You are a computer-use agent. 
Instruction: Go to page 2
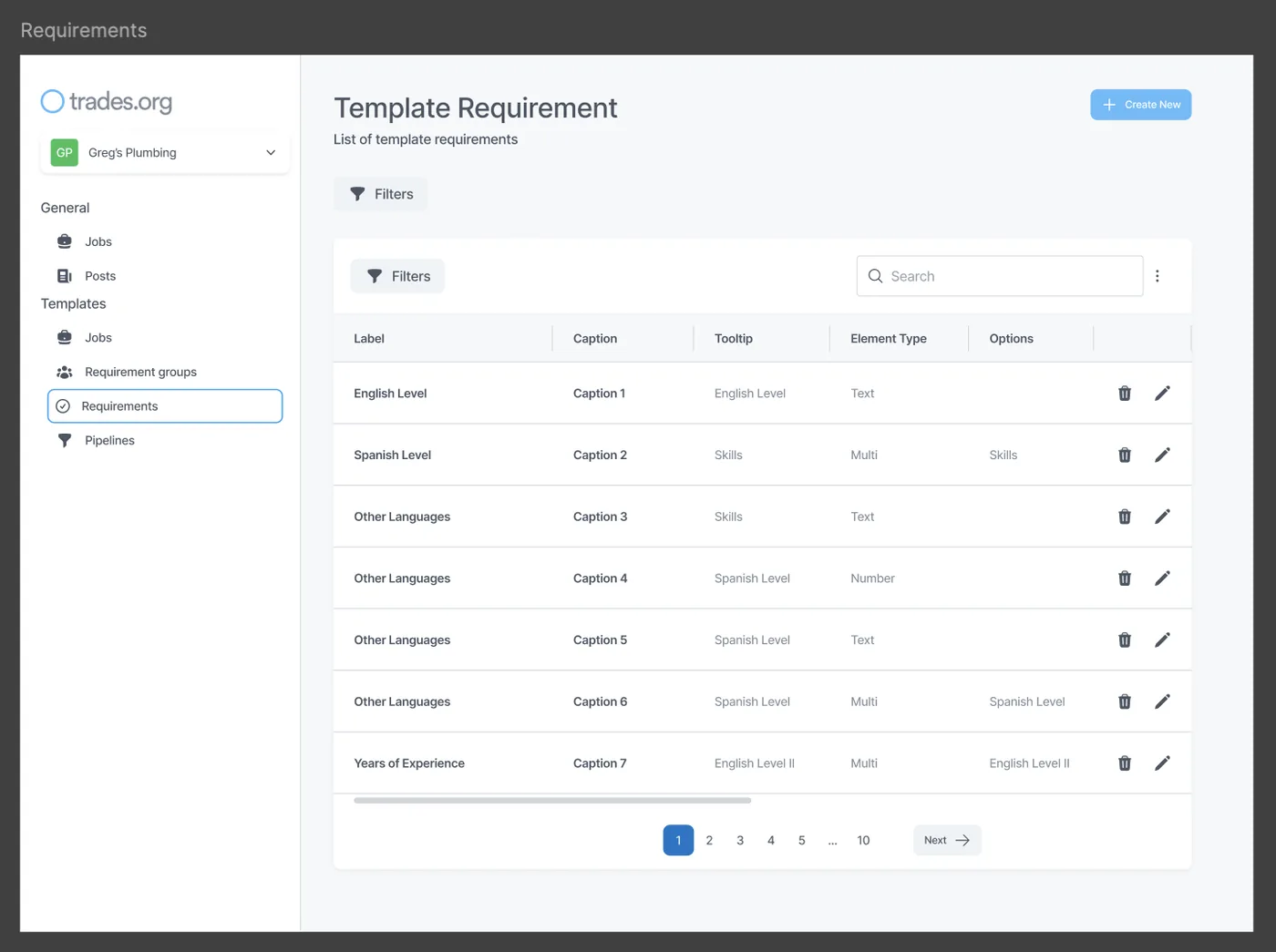709,841
